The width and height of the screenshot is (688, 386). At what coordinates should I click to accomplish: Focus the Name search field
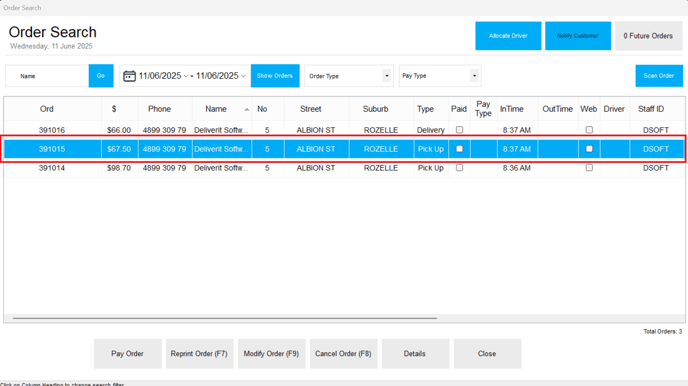(47, 76)
